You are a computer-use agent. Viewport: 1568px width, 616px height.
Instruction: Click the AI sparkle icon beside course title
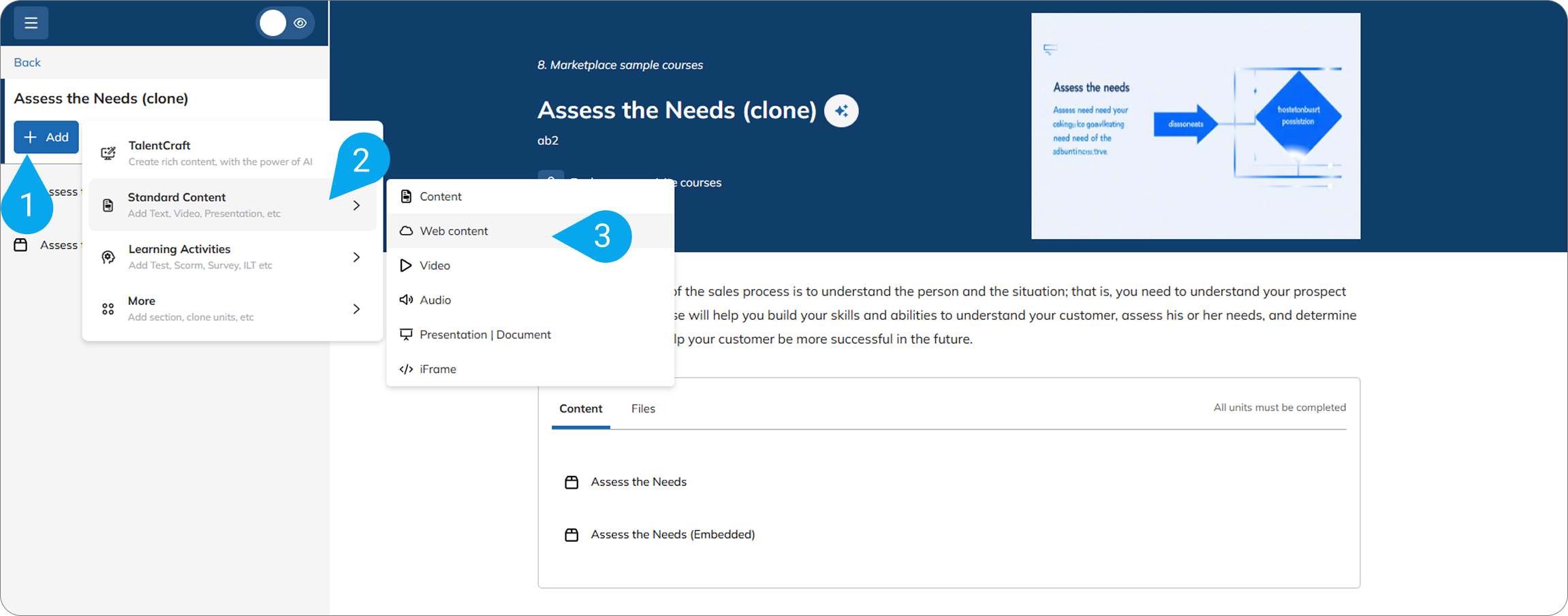(x=841, y=111)
